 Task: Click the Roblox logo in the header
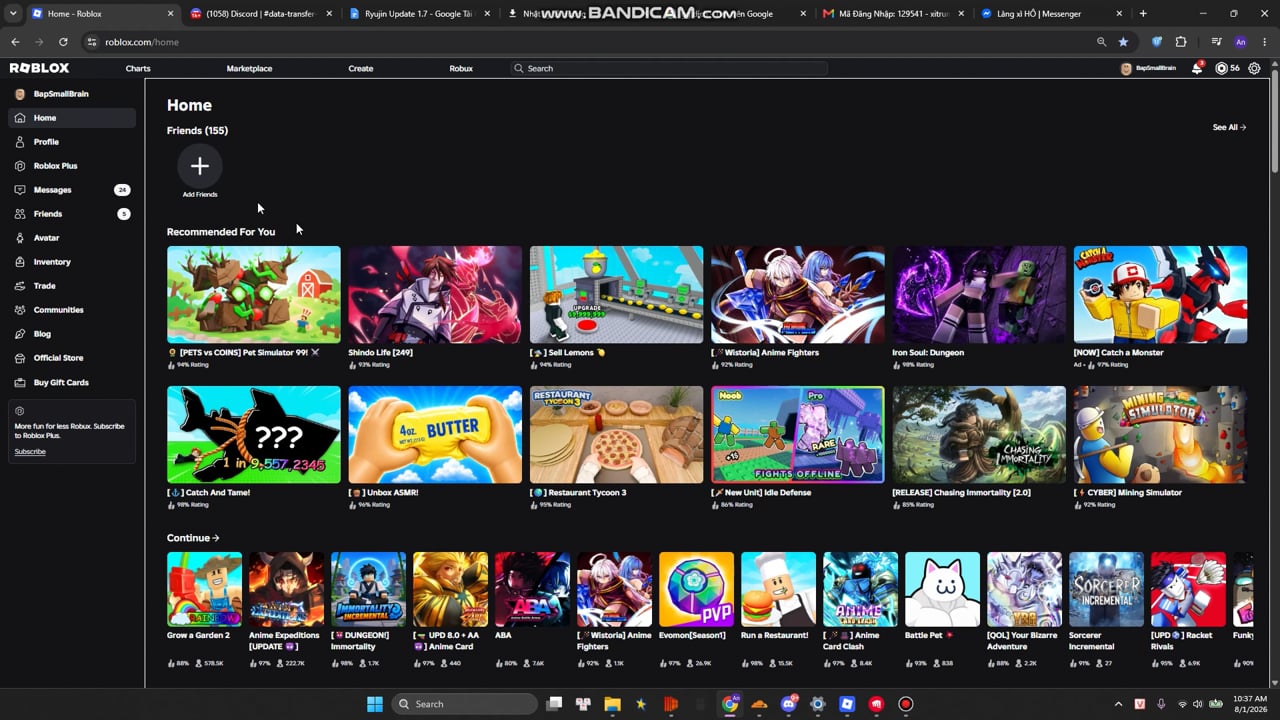coord(40,68)
